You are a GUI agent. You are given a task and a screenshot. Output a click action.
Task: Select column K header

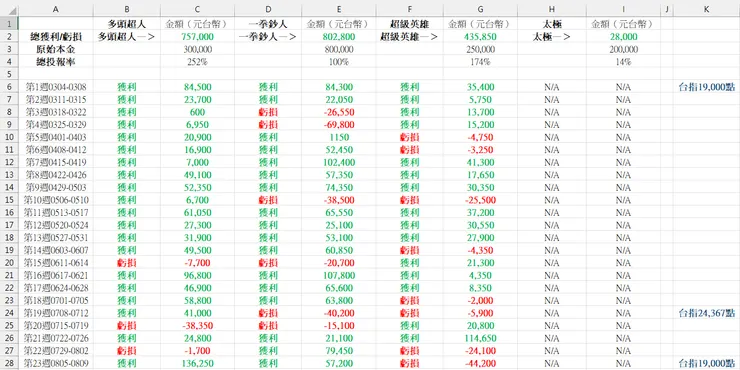click(x=706, y=9)
